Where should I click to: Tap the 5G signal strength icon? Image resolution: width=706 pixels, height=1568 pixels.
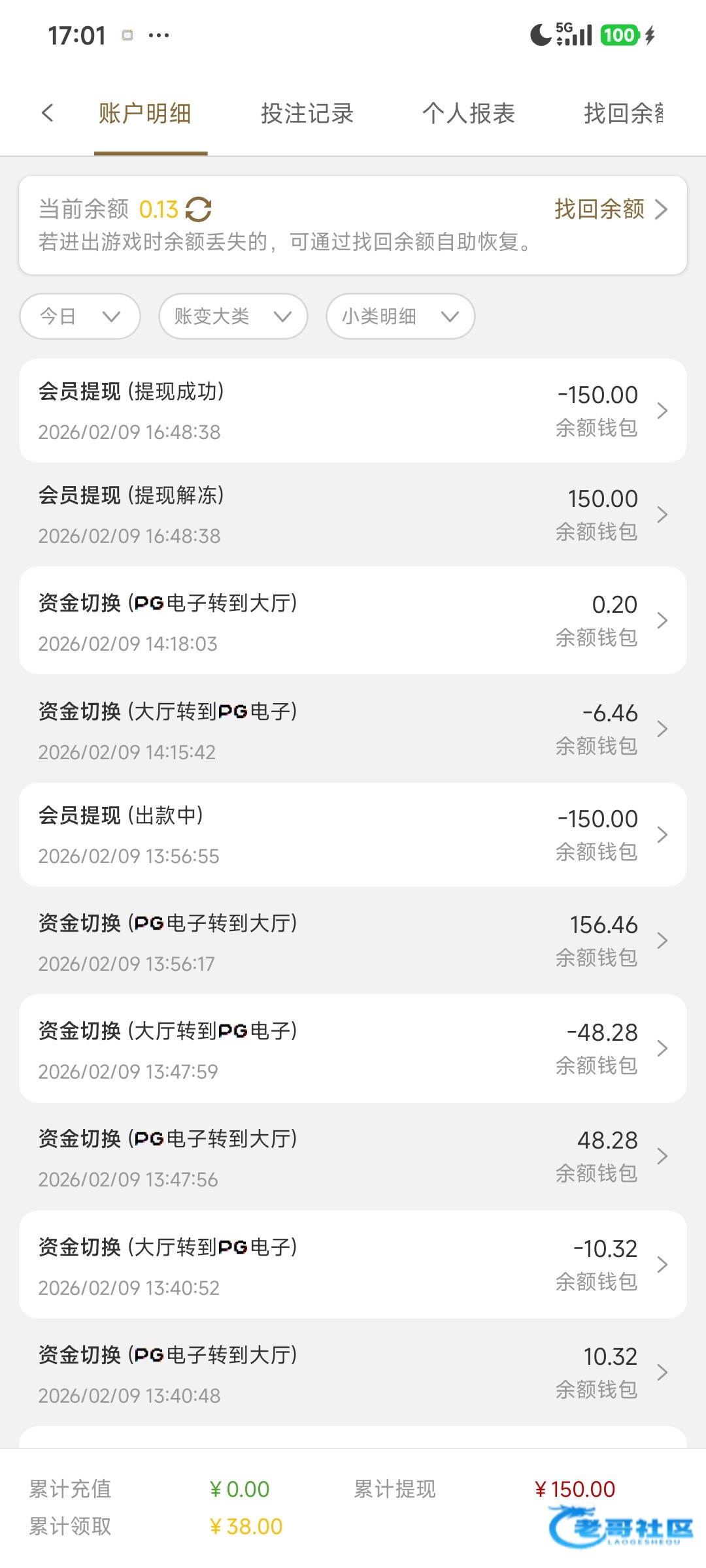pyautogui.click(x=574, y=35)
